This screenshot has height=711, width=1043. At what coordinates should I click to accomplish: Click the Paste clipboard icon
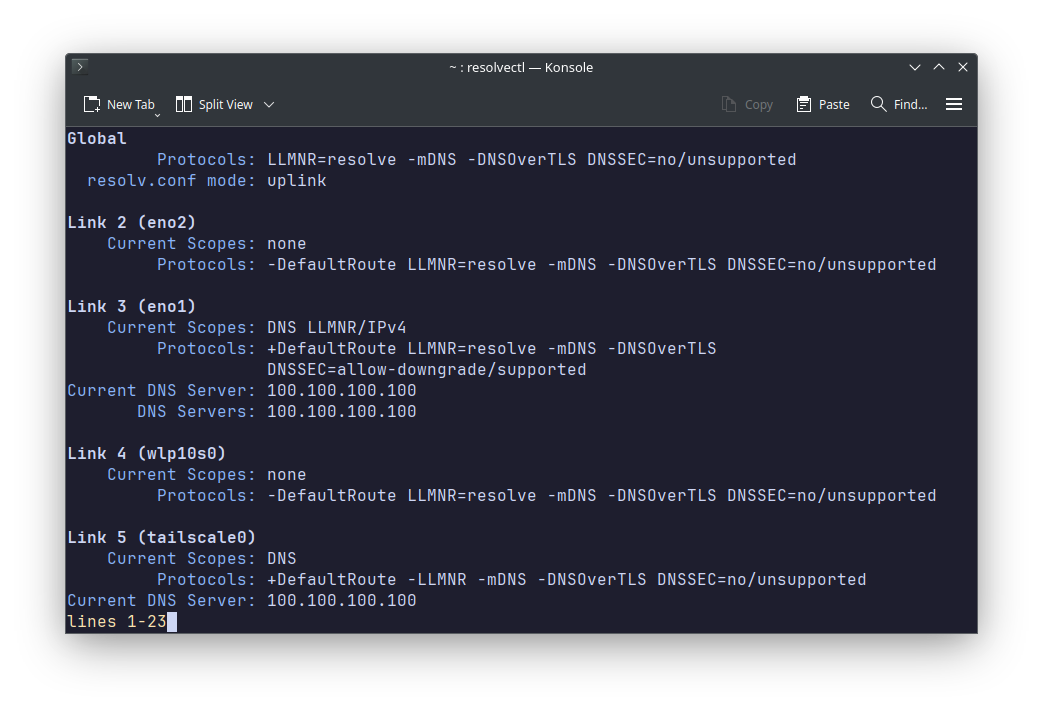803,103
